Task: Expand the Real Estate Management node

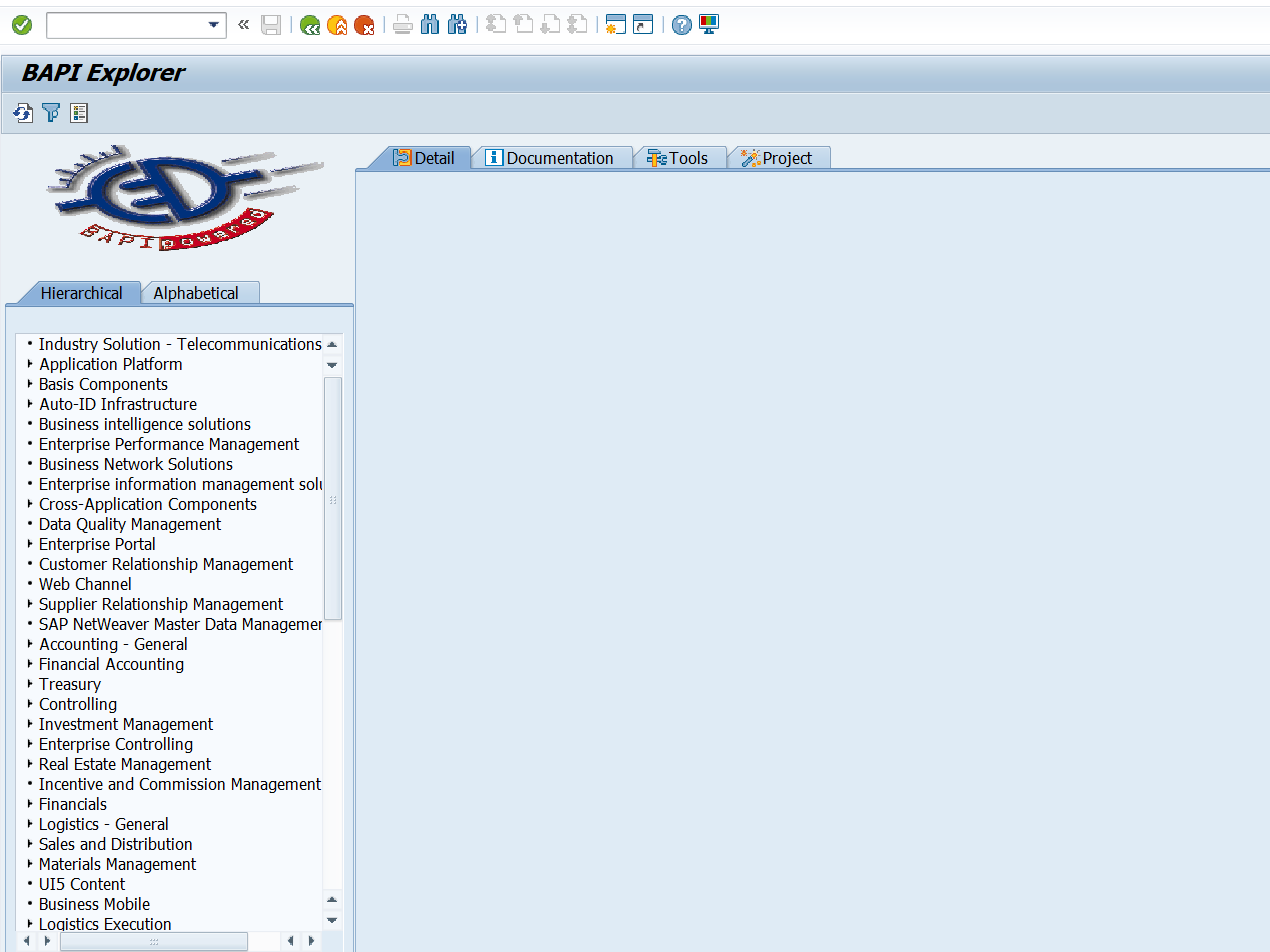Action: pyautogui.click(x=30, y=764)
